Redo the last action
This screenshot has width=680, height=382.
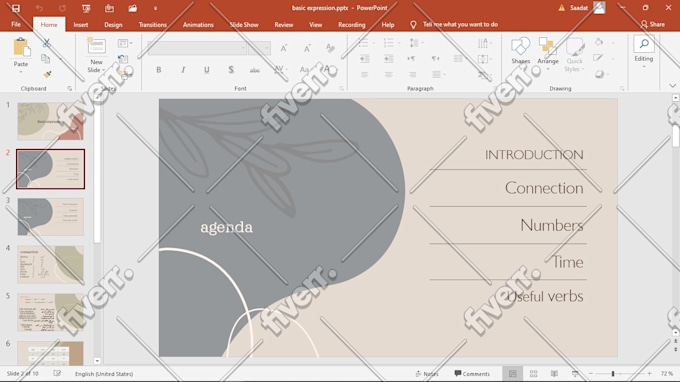pos(62,8)
